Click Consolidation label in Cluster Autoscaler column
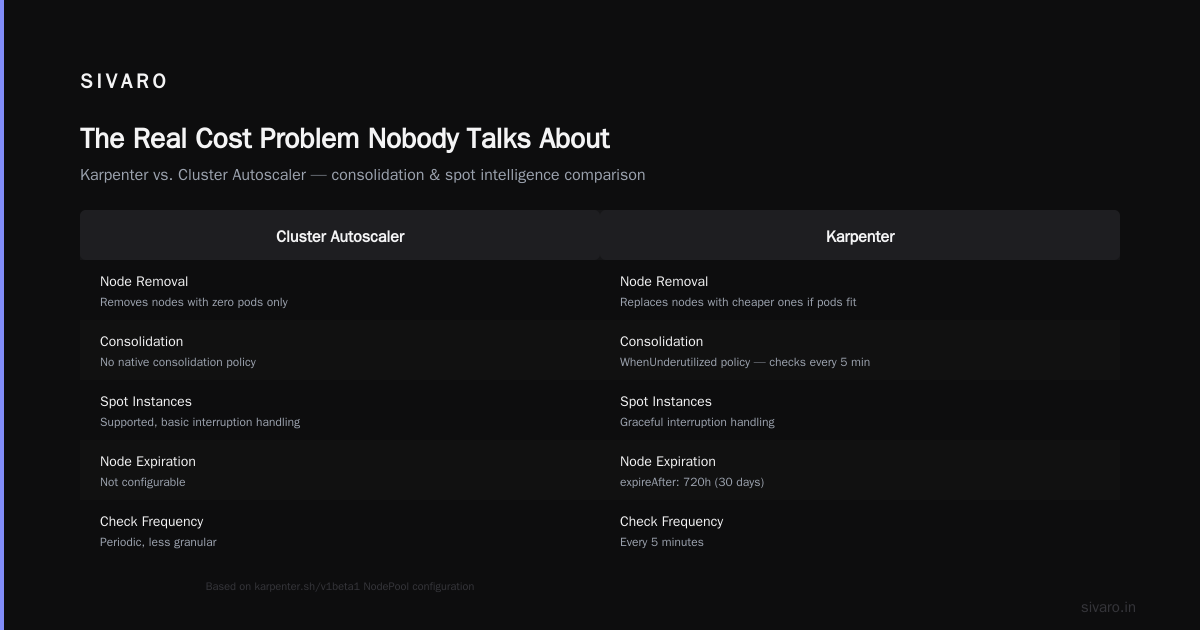Screen dimensions: 1200x630 coord(142,342)
